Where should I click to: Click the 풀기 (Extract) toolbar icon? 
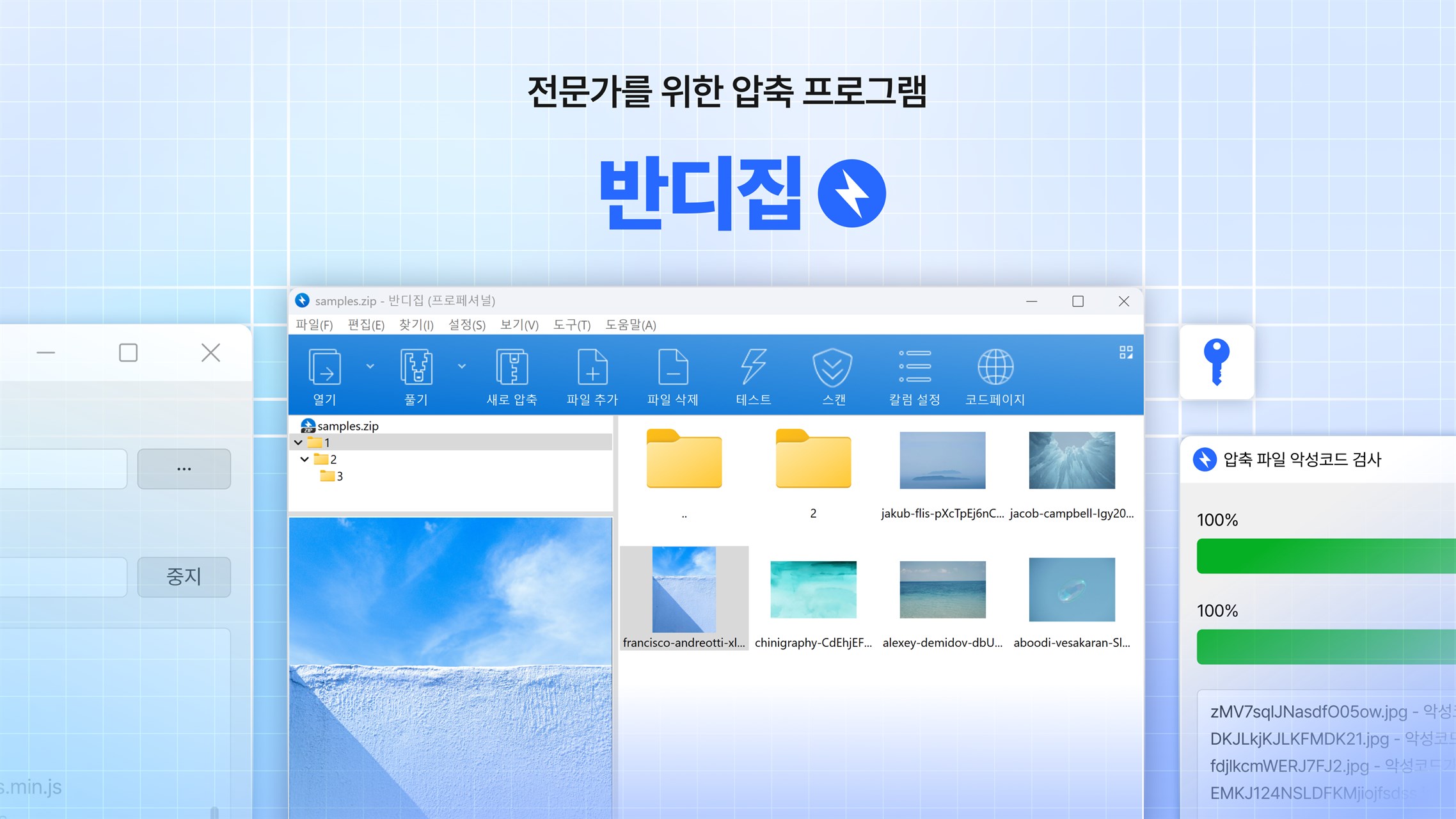[416, 367]
